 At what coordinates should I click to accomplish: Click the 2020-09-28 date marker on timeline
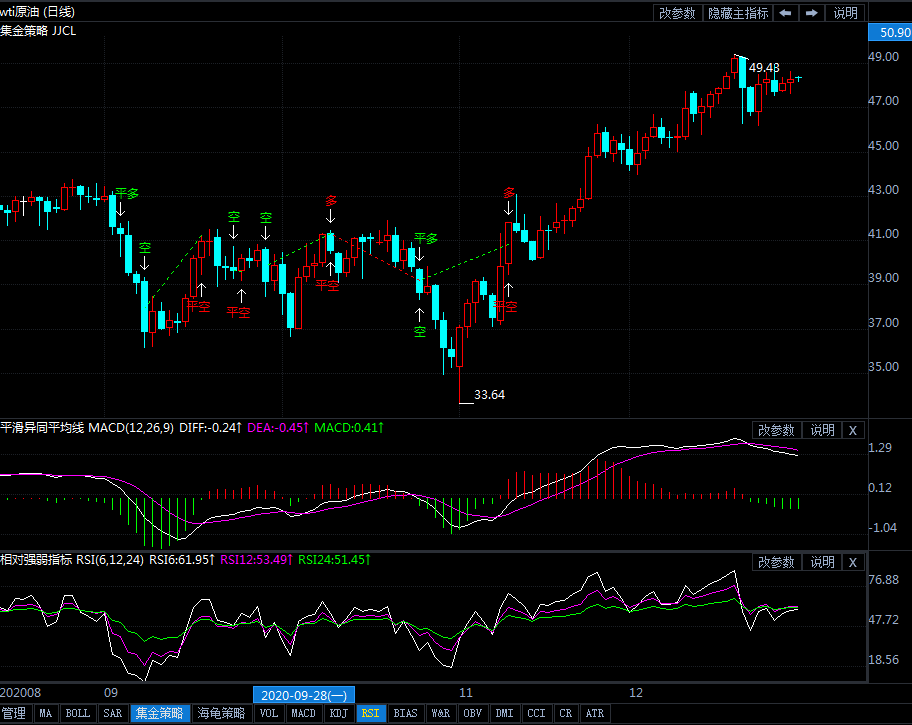click(x=304, y=695)
